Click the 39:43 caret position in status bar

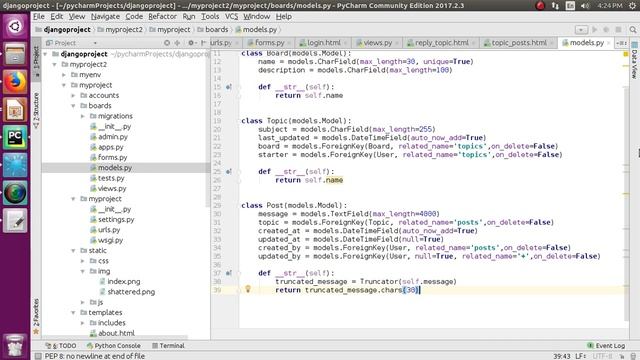pyautogui.click(x=562, y=356)
